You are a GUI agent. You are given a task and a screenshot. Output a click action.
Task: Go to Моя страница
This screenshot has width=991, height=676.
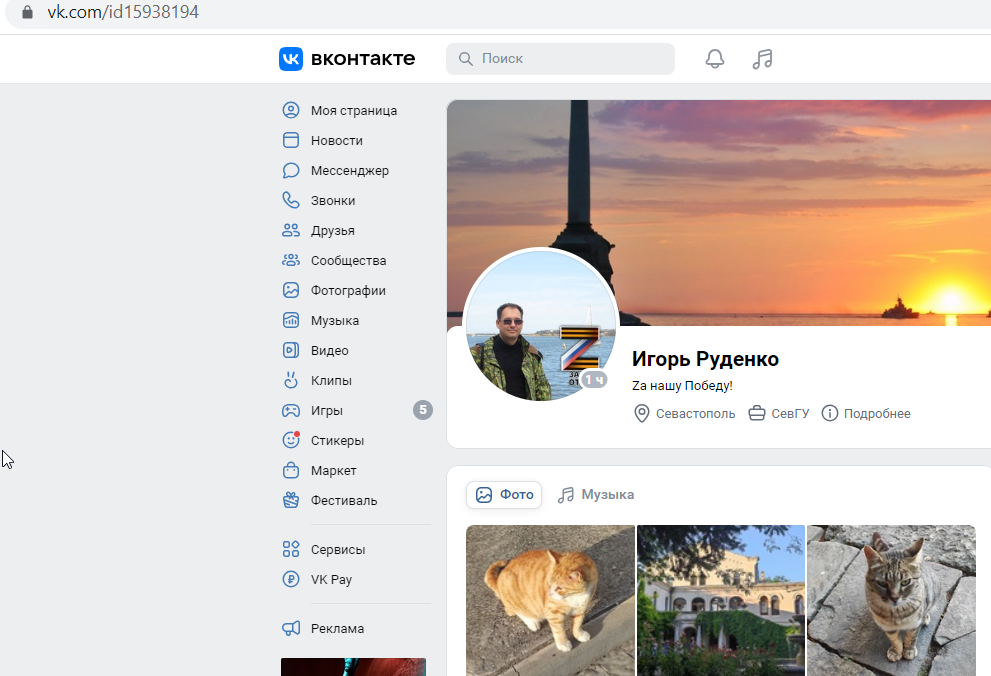(353, 111)
